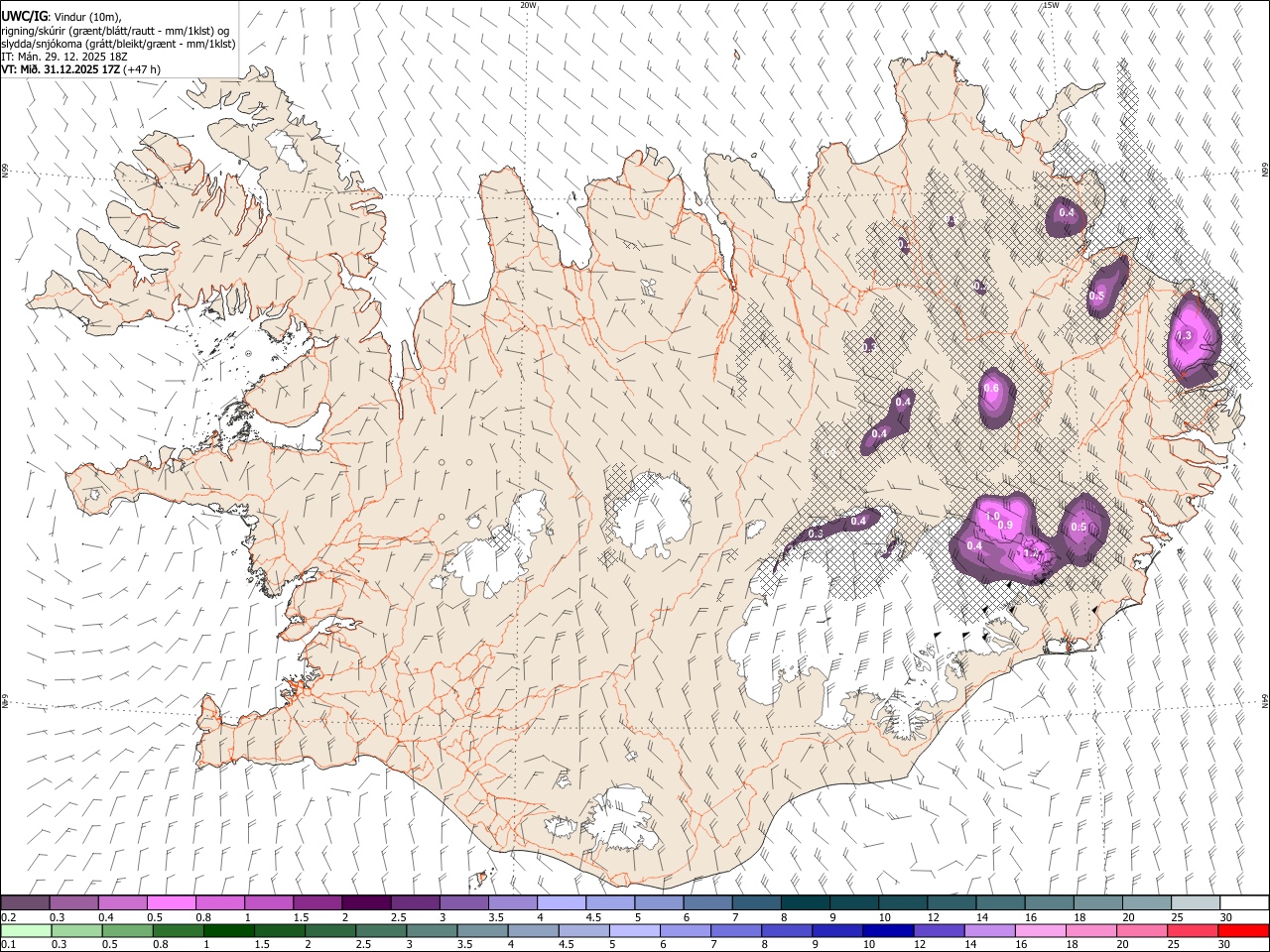Click the 20W longitude label at top

(528, 5)
